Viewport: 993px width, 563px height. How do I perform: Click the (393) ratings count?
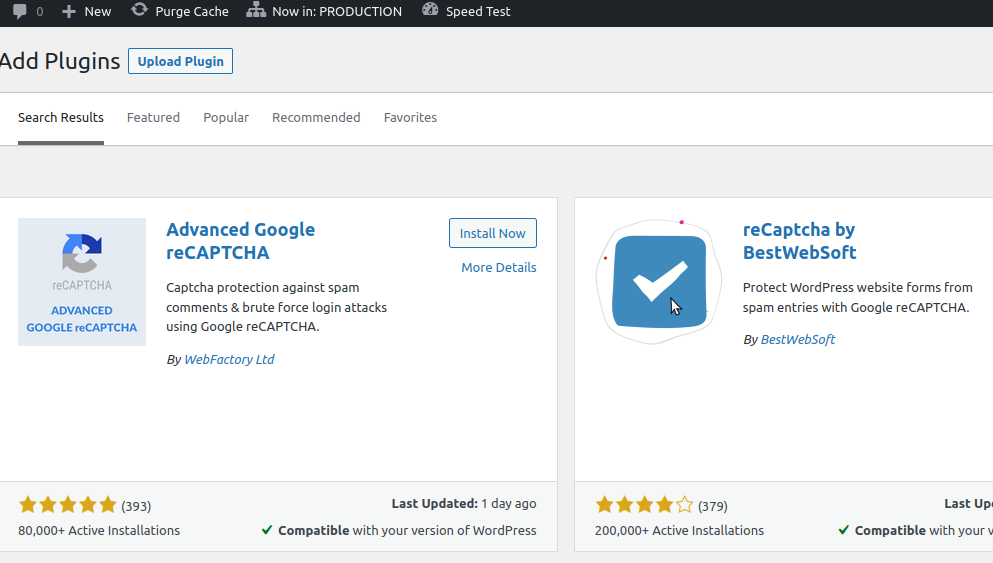[136, 506]
